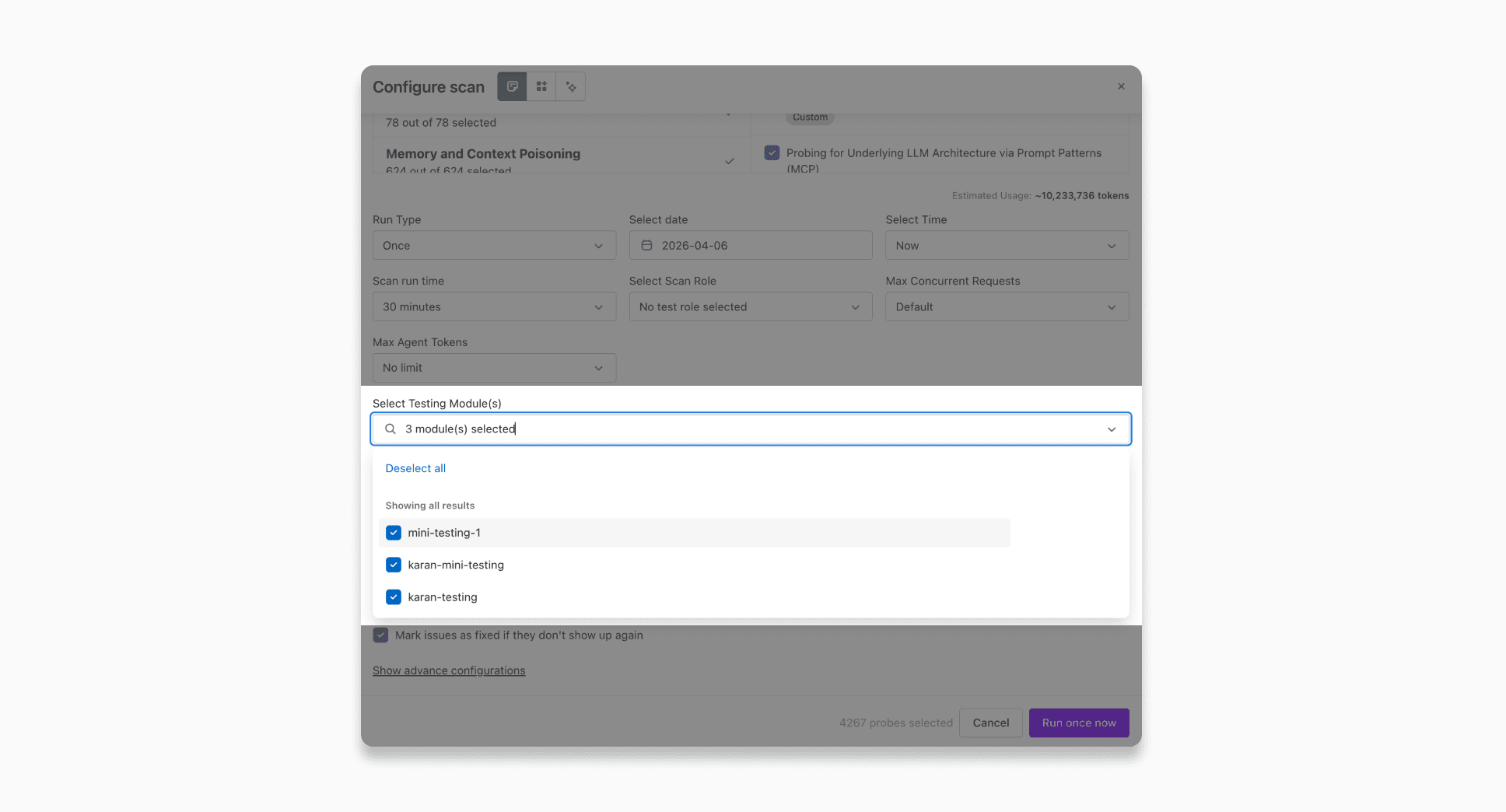The height and width of the screenshot is (812, 1506).
Task: Click the 4267 probes selected text
Action: pos(895,723)
